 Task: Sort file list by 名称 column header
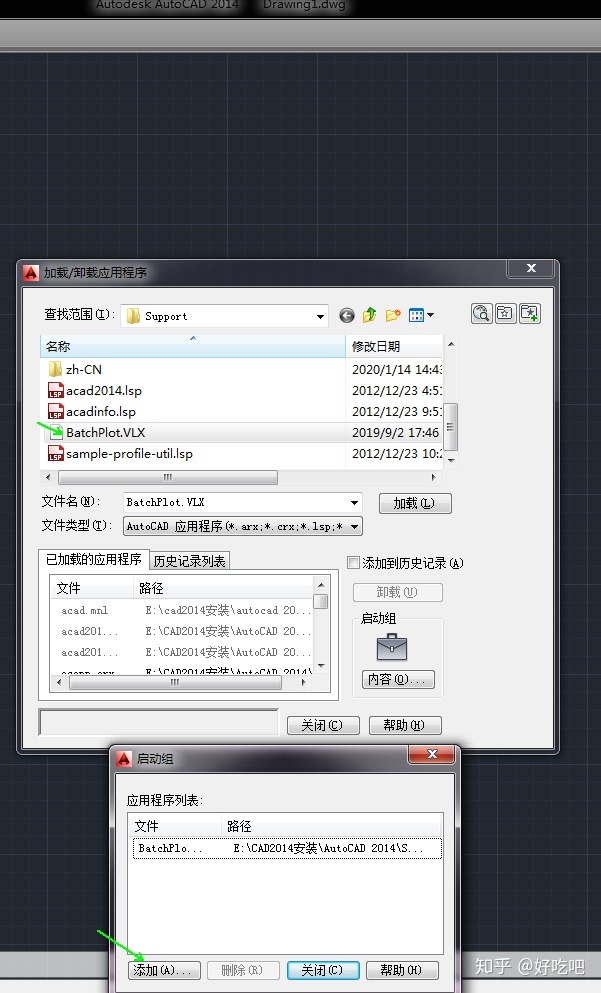pyautogui.click(x=193, y=346)
